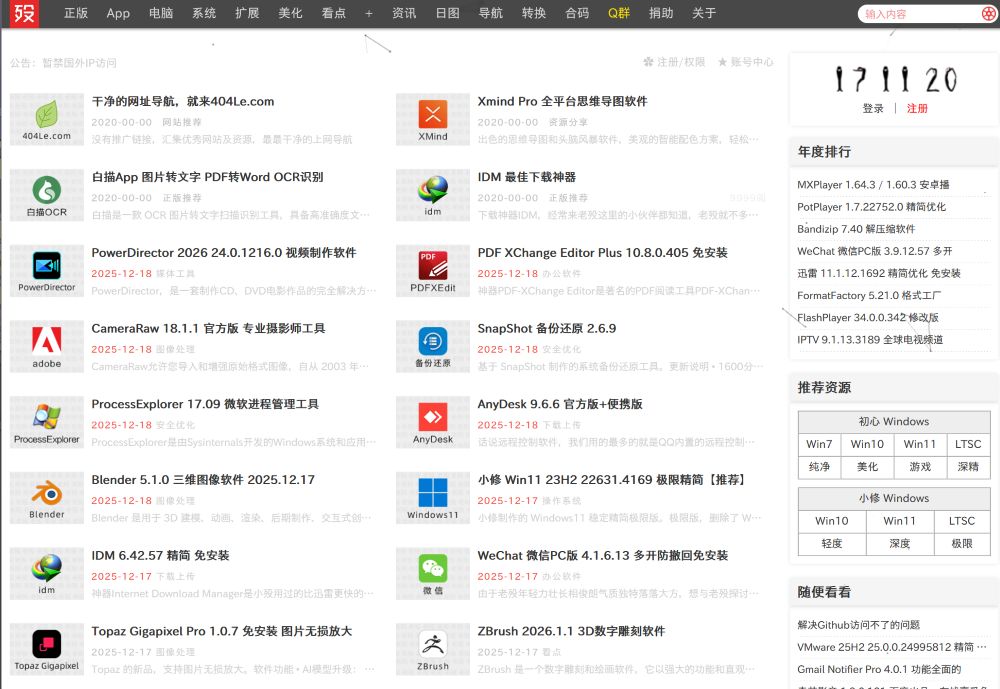This screenshot has width=1000, height=689.
Task: Click the 登录 login link
Action: click(873, 109)
